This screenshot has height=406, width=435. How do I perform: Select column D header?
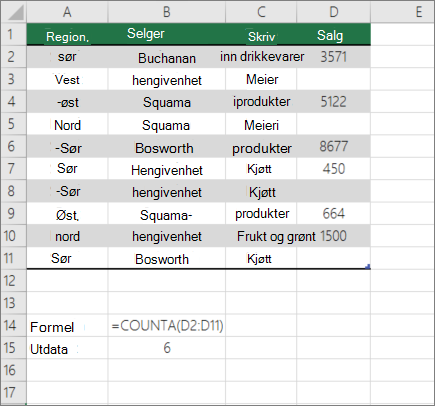(333, 12)
